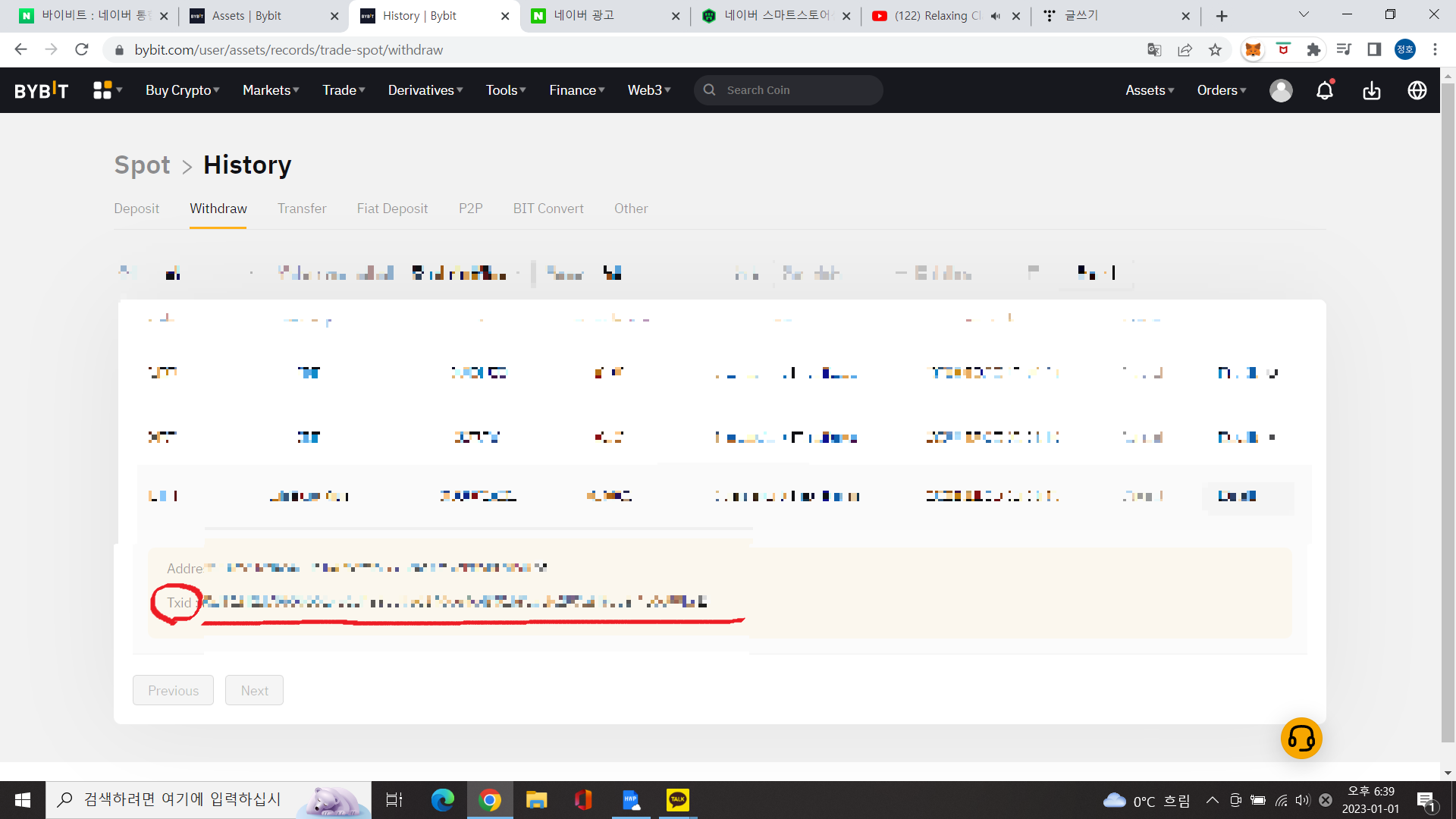Expand the Trade dropdown menu
Viewport: 1456px width, 819px height.
point(345,90)
